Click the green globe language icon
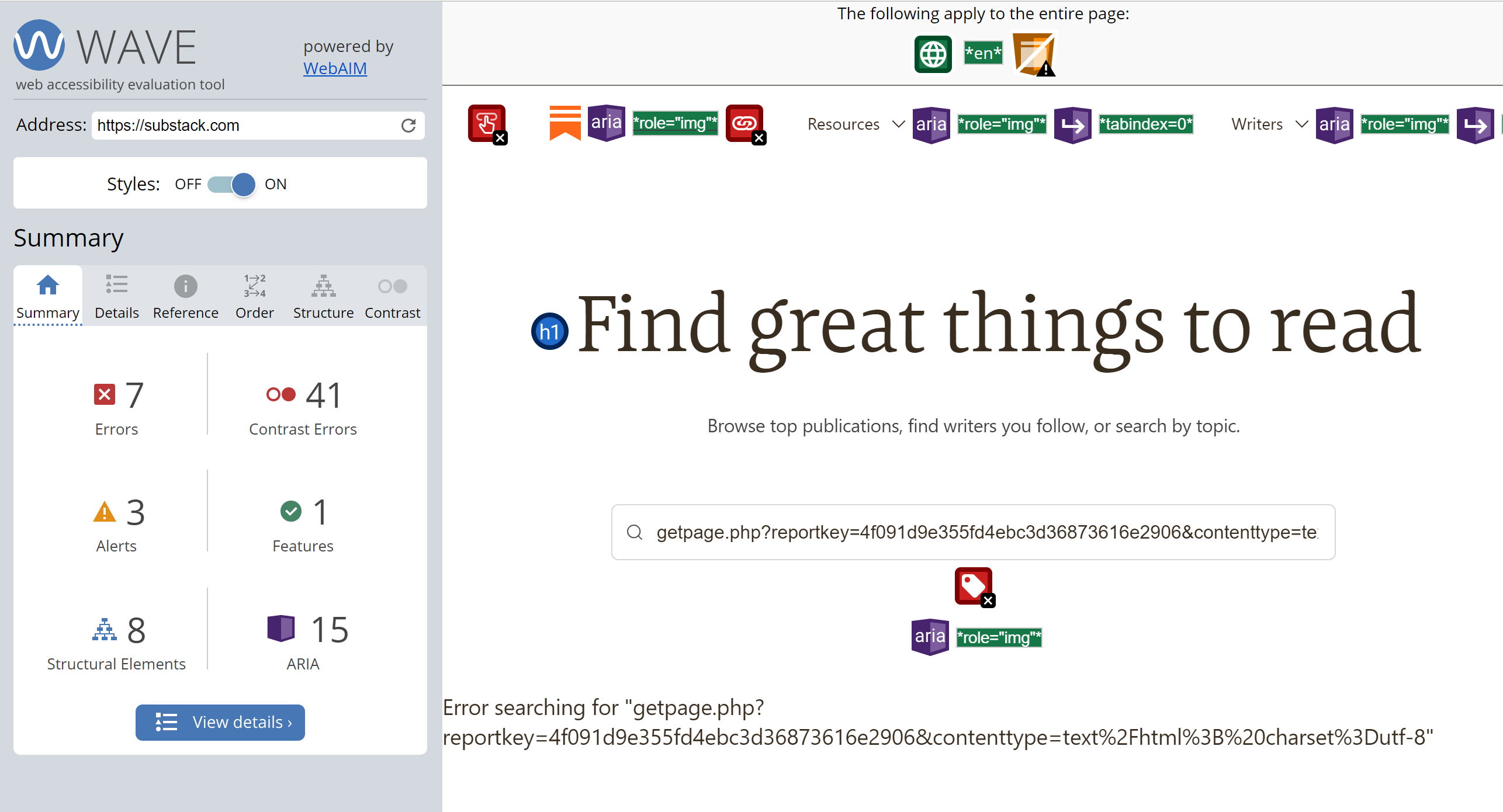The image size is (1503, 812). (x=933, y=54)
